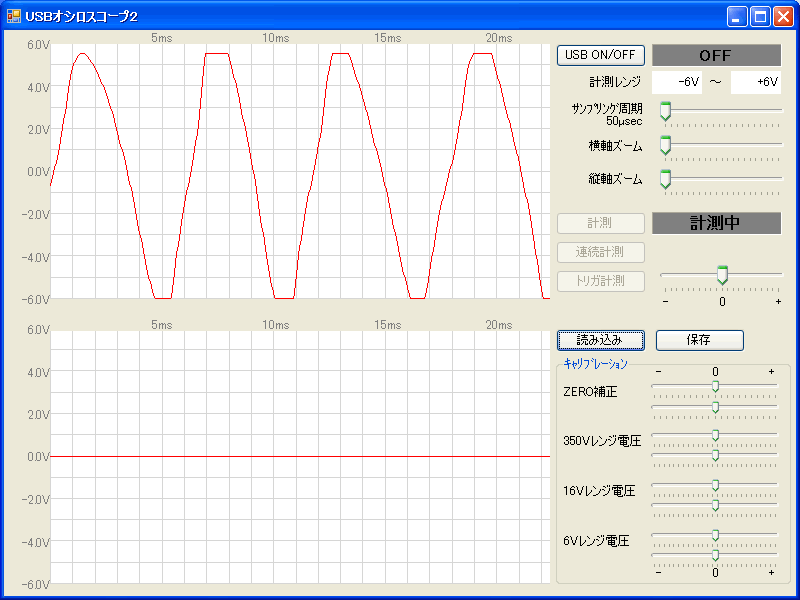Click the upper 350Vレンジ電圧 slider thumb

[x=715, y=435]
